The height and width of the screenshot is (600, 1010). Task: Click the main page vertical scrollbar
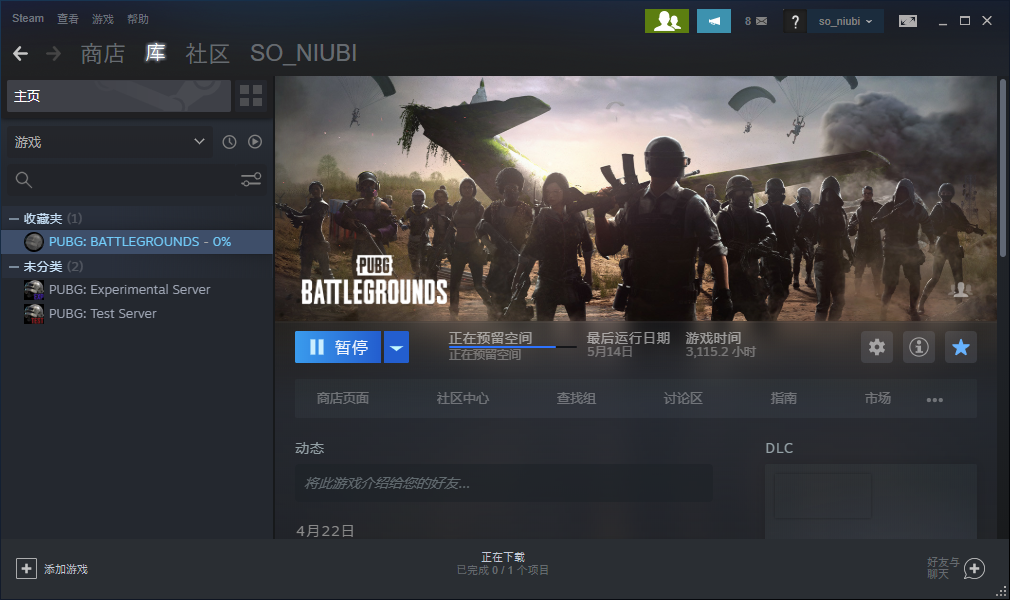[x=1002, y=168]
